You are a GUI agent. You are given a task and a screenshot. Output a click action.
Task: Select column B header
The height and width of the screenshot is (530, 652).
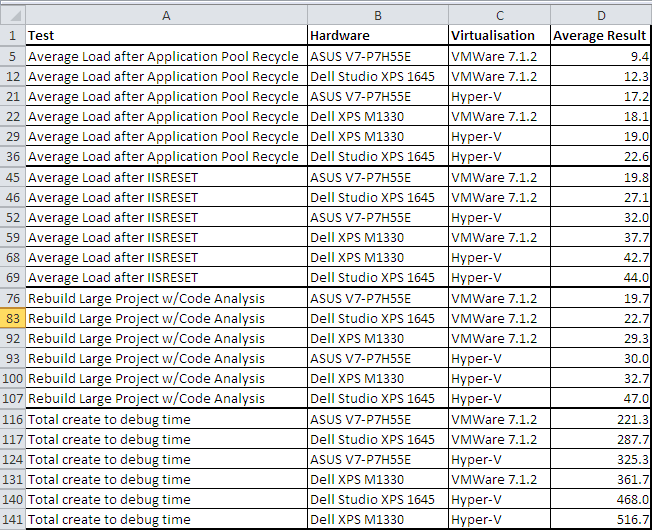[x=377, y=14]
